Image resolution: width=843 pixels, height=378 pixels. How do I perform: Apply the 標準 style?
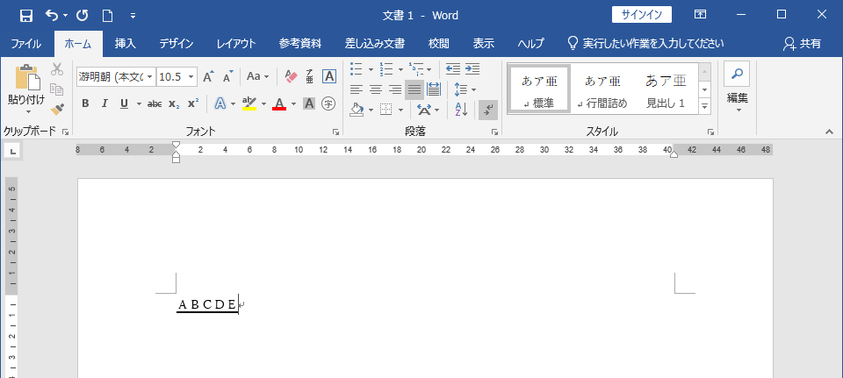[540, 88]
